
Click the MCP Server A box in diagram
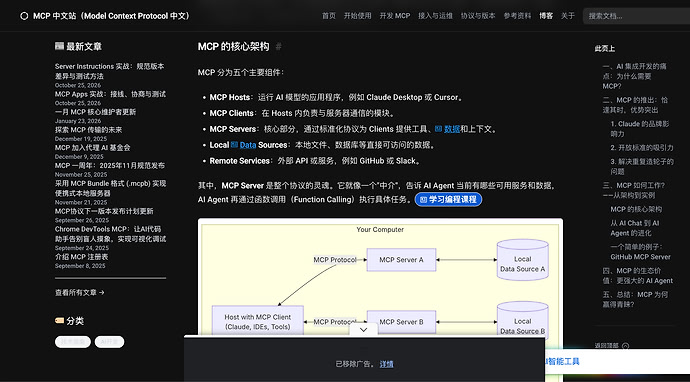[x=401, y=260]
